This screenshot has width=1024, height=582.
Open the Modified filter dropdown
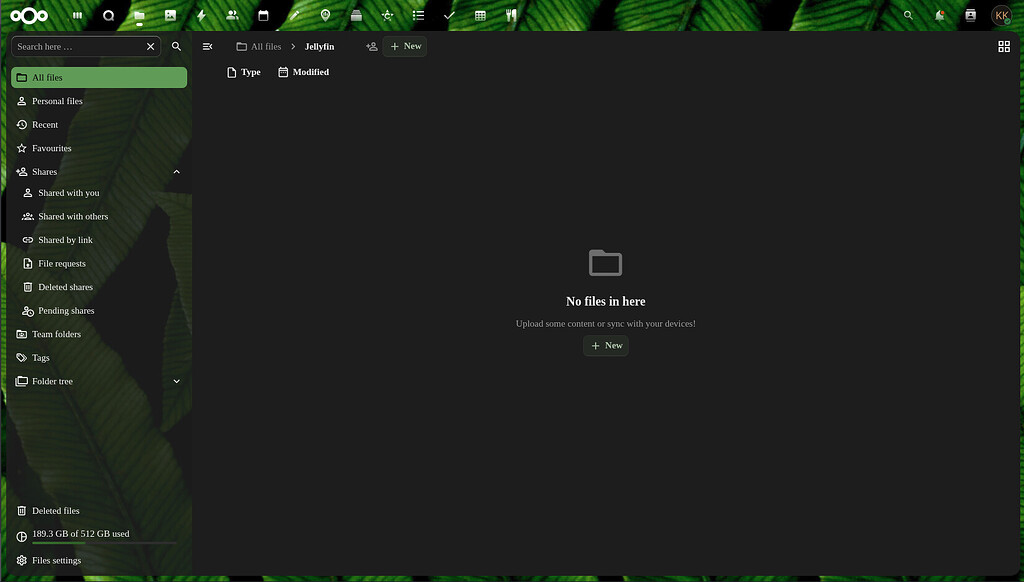pos(304,73)
